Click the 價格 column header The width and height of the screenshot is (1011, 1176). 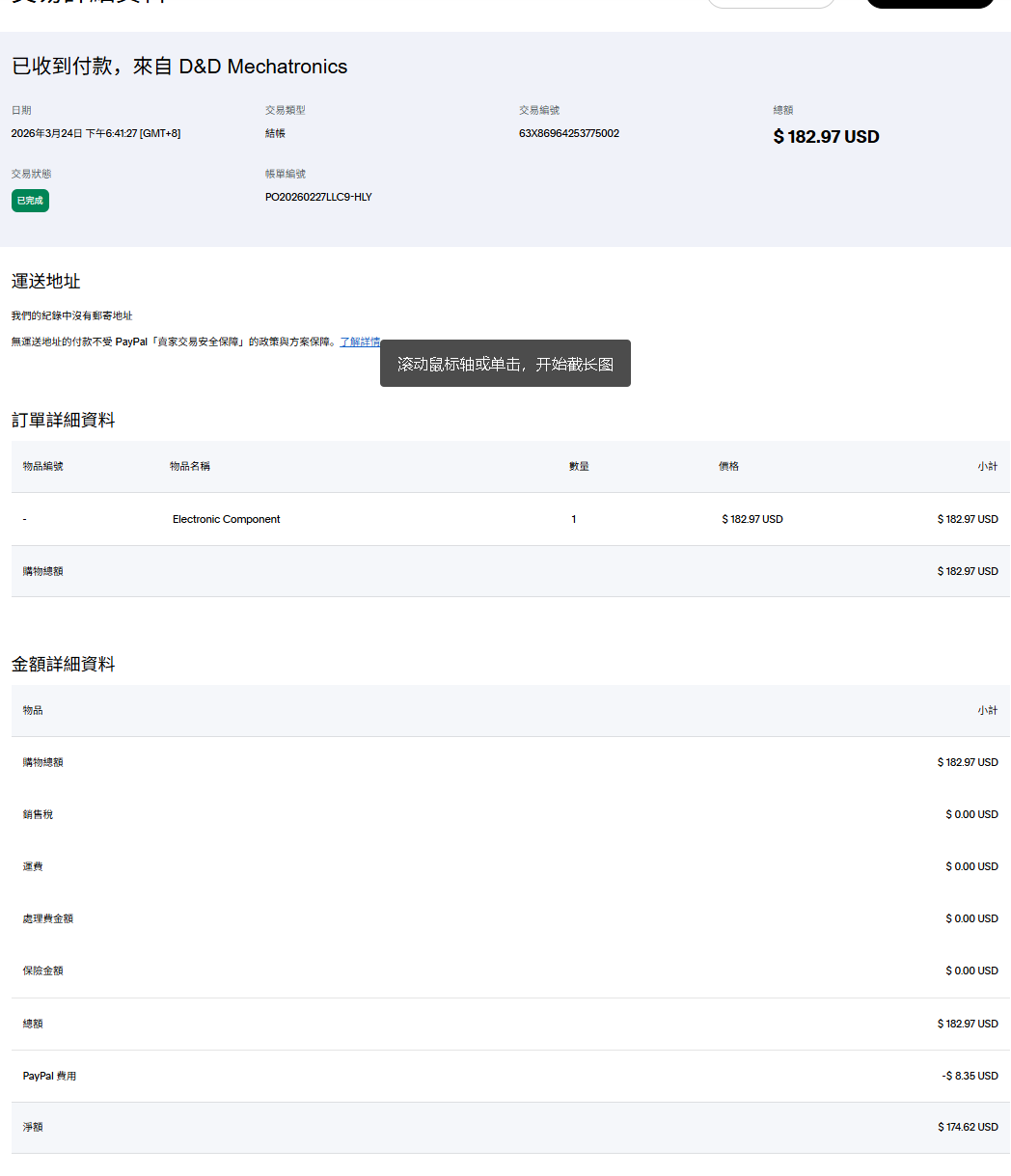728,466
